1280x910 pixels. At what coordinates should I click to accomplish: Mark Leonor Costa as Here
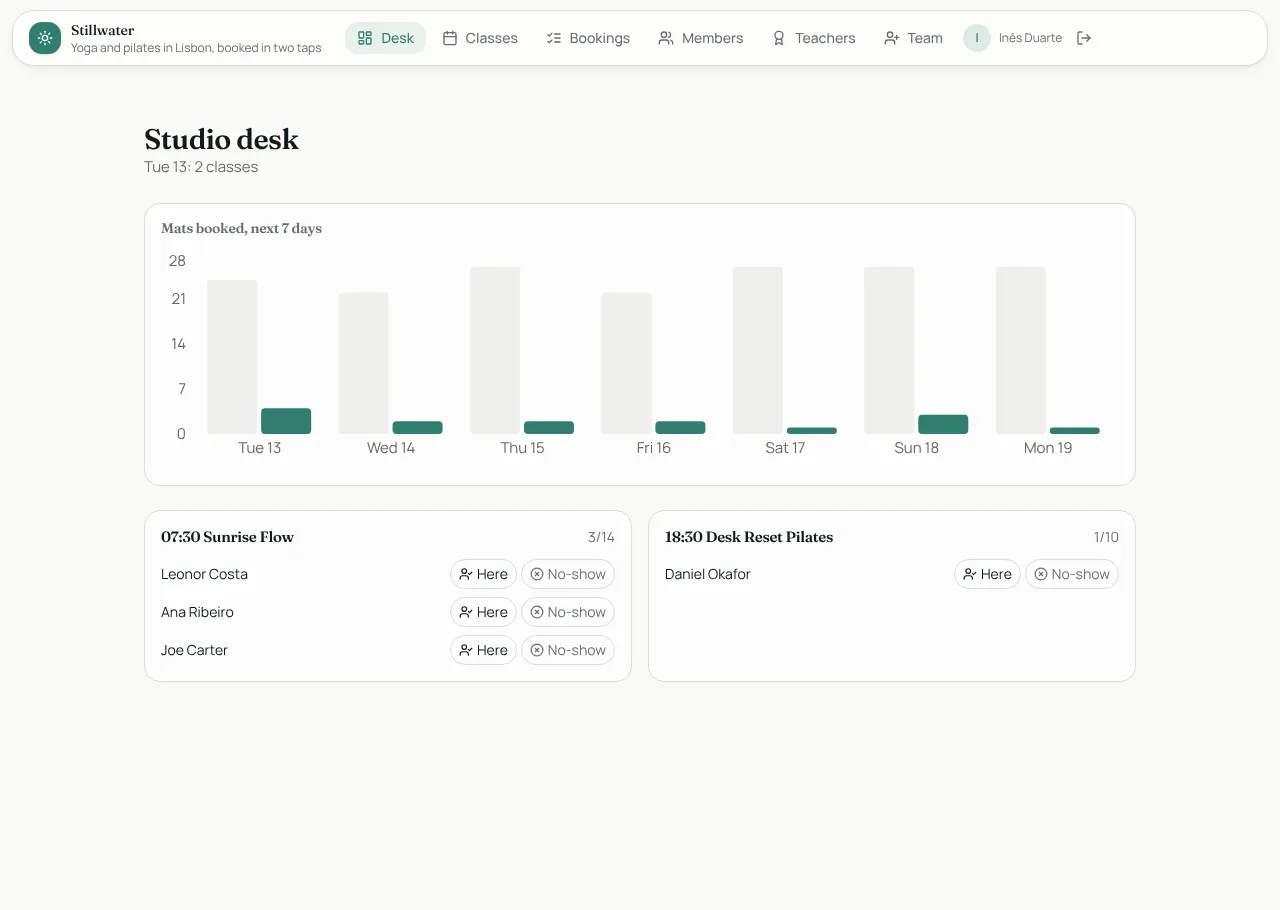[x=483, y=574]
